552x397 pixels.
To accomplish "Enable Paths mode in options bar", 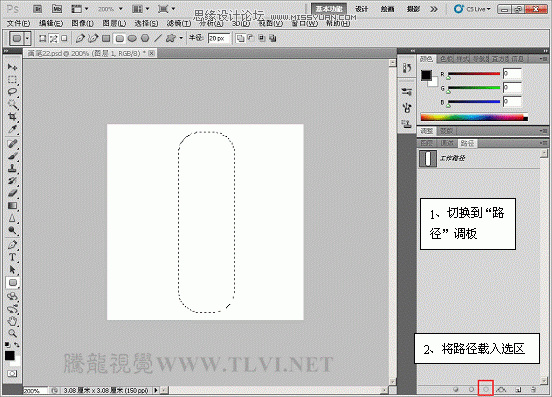I will (54, 38).
